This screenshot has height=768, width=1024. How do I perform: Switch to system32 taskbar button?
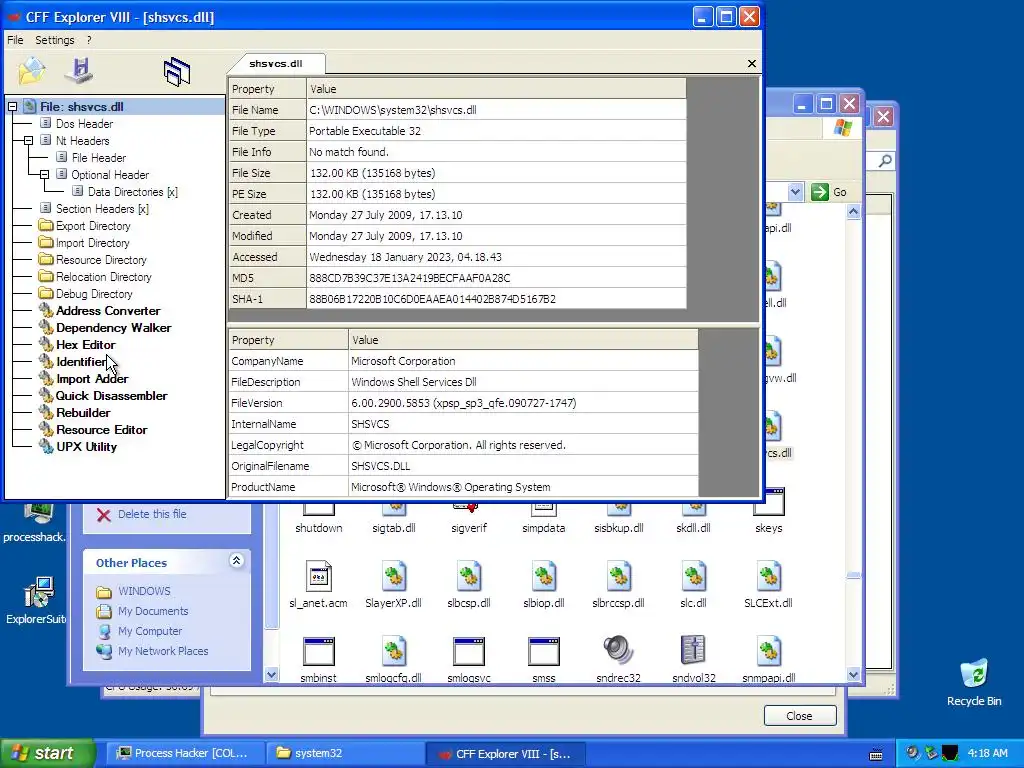click(345, 754)
